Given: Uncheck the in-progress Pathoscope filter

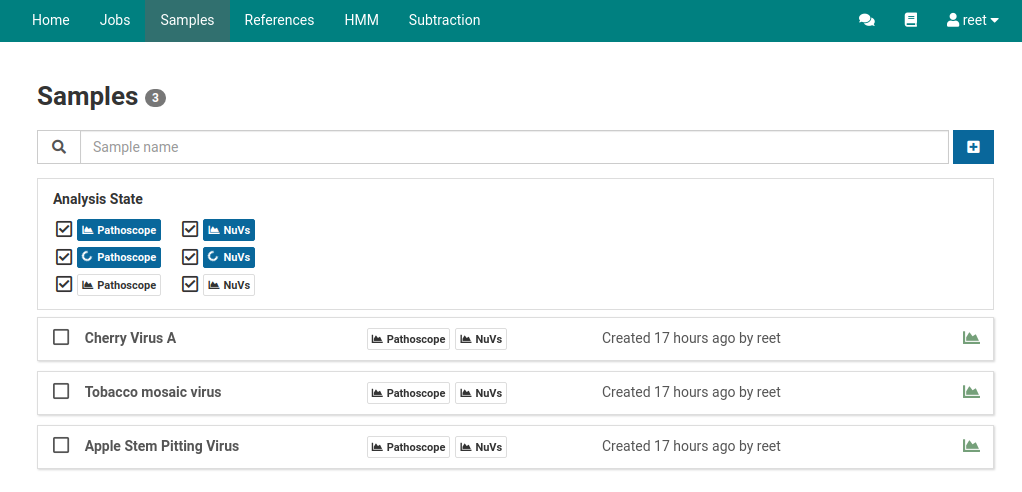Looking at the screenshot, I should click(x=64, y=257).
